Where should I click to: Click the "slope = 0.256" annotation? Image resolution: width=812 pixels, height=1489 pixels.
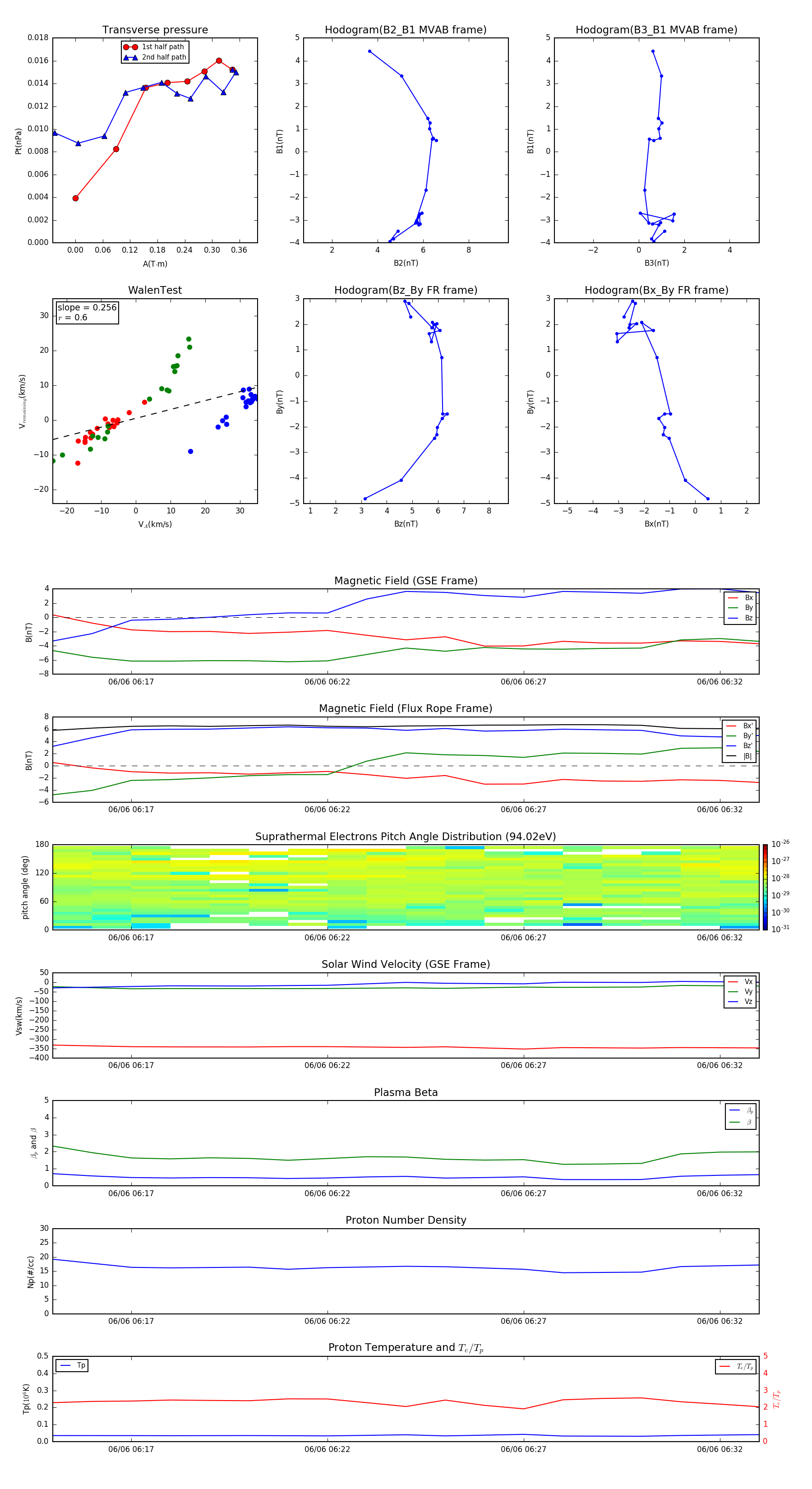click(87, 308)
